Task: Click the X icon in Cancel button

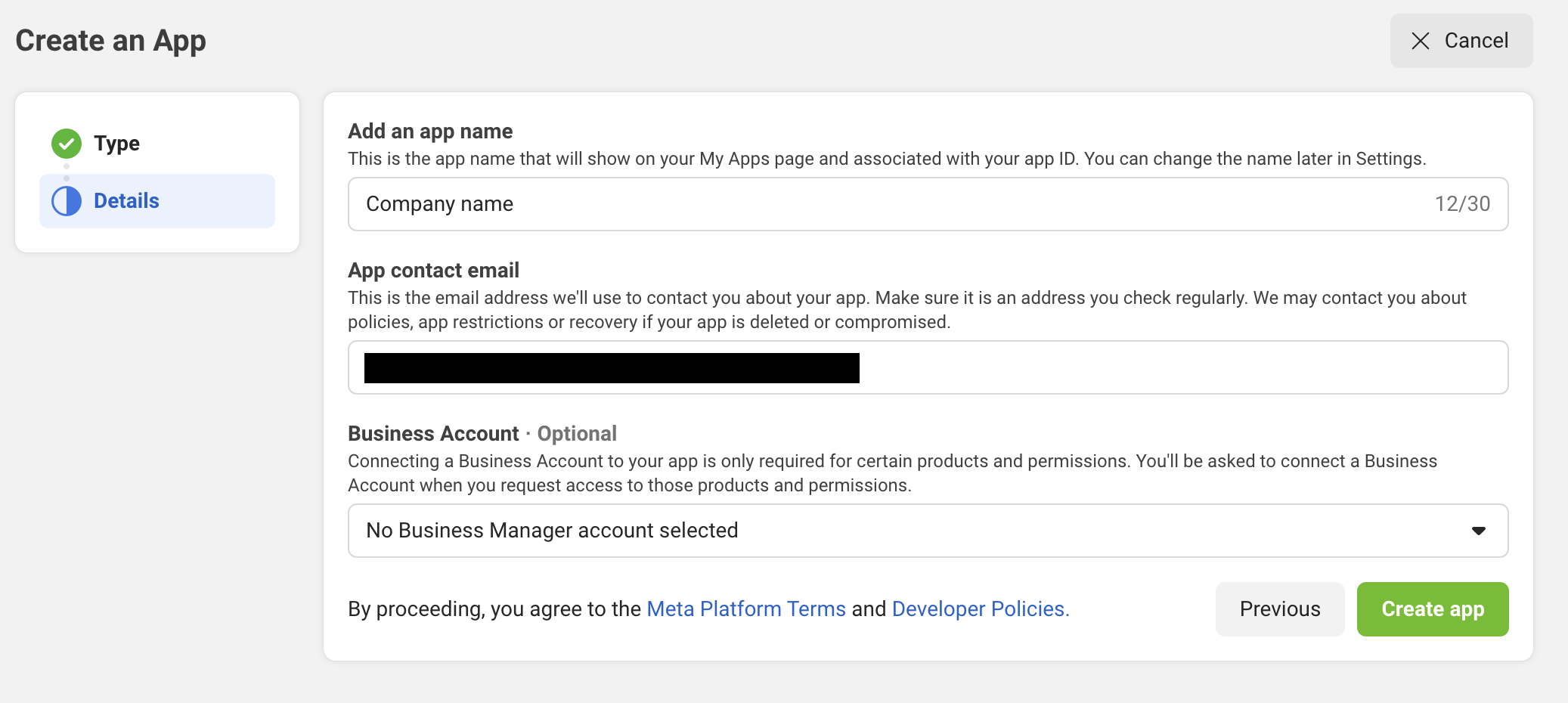Action: 1421,41
